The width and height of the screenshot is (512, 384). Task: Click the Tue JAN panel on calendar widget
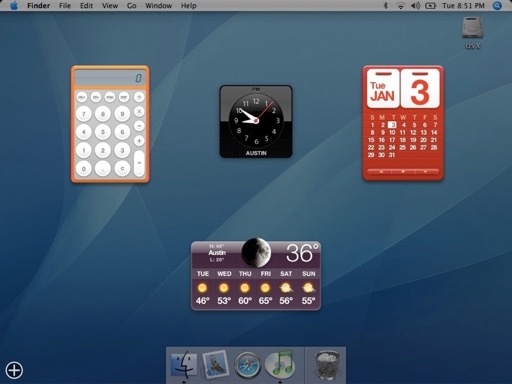(x=383, y=88)
